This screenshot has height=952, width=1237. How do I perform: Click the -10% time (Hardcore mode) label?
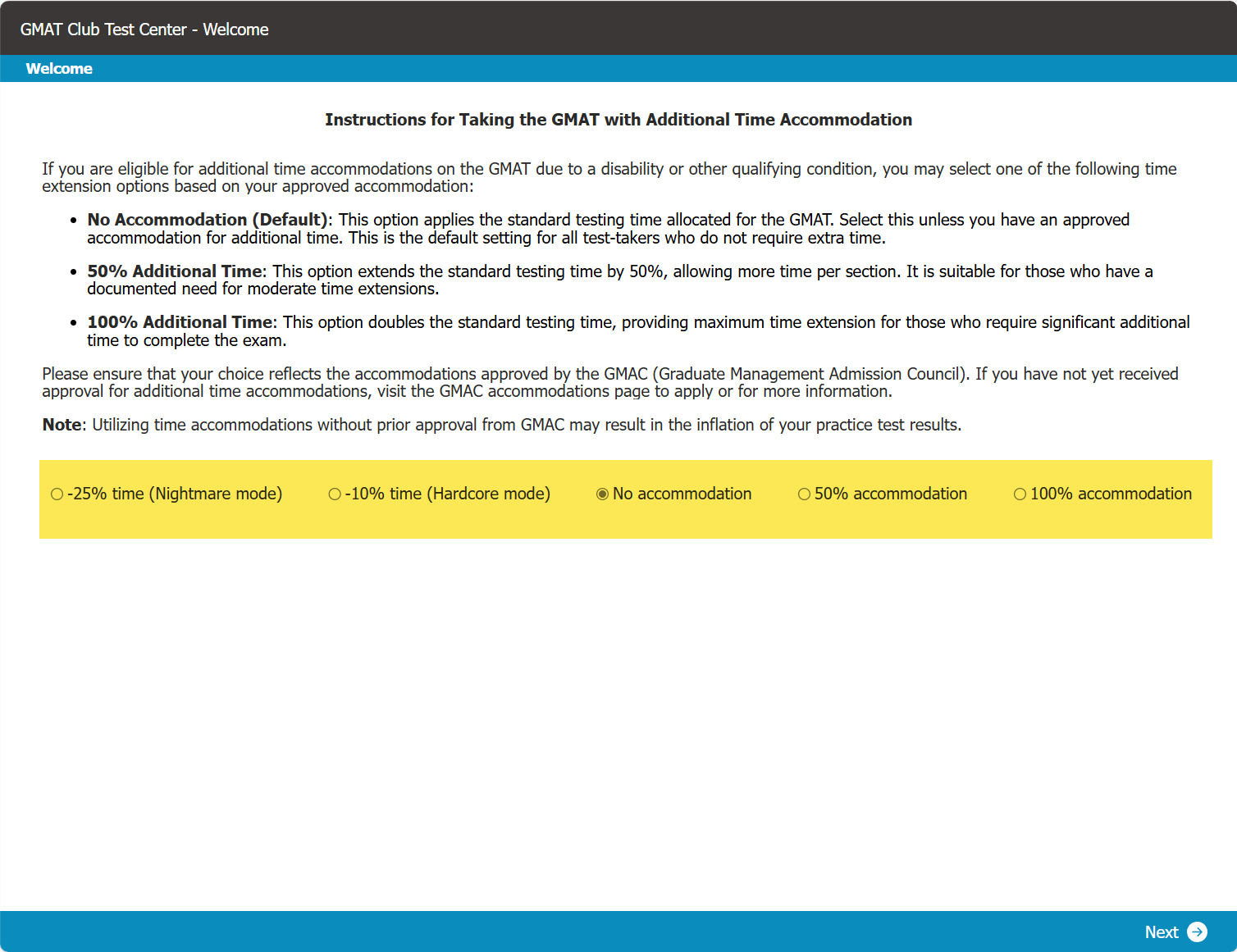(x=449, y=494)
